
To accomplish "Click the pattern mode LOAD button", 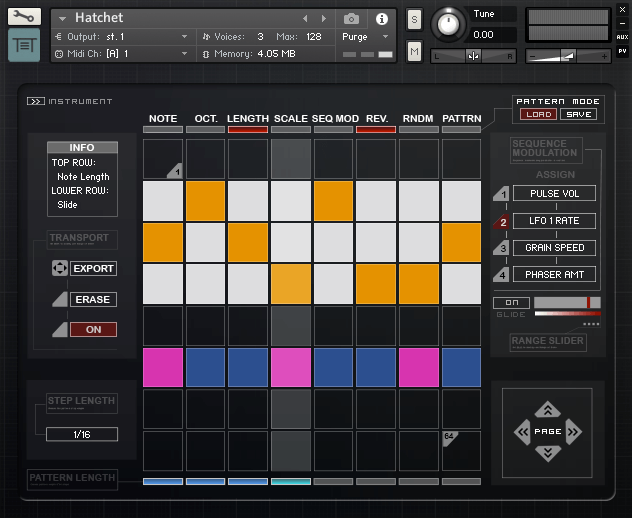I will [x=537, y=115].
